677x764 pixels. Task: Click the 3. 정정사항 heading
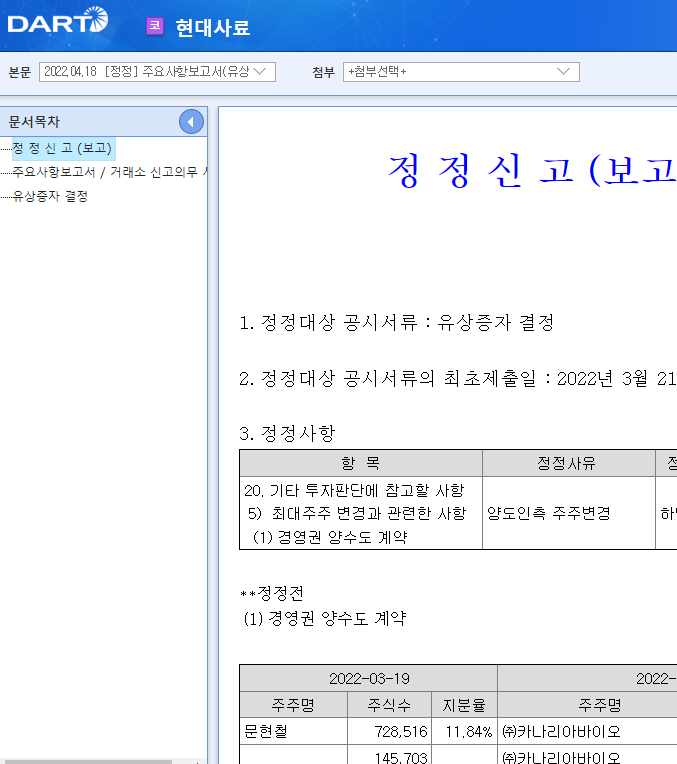(x=287, y=434)
